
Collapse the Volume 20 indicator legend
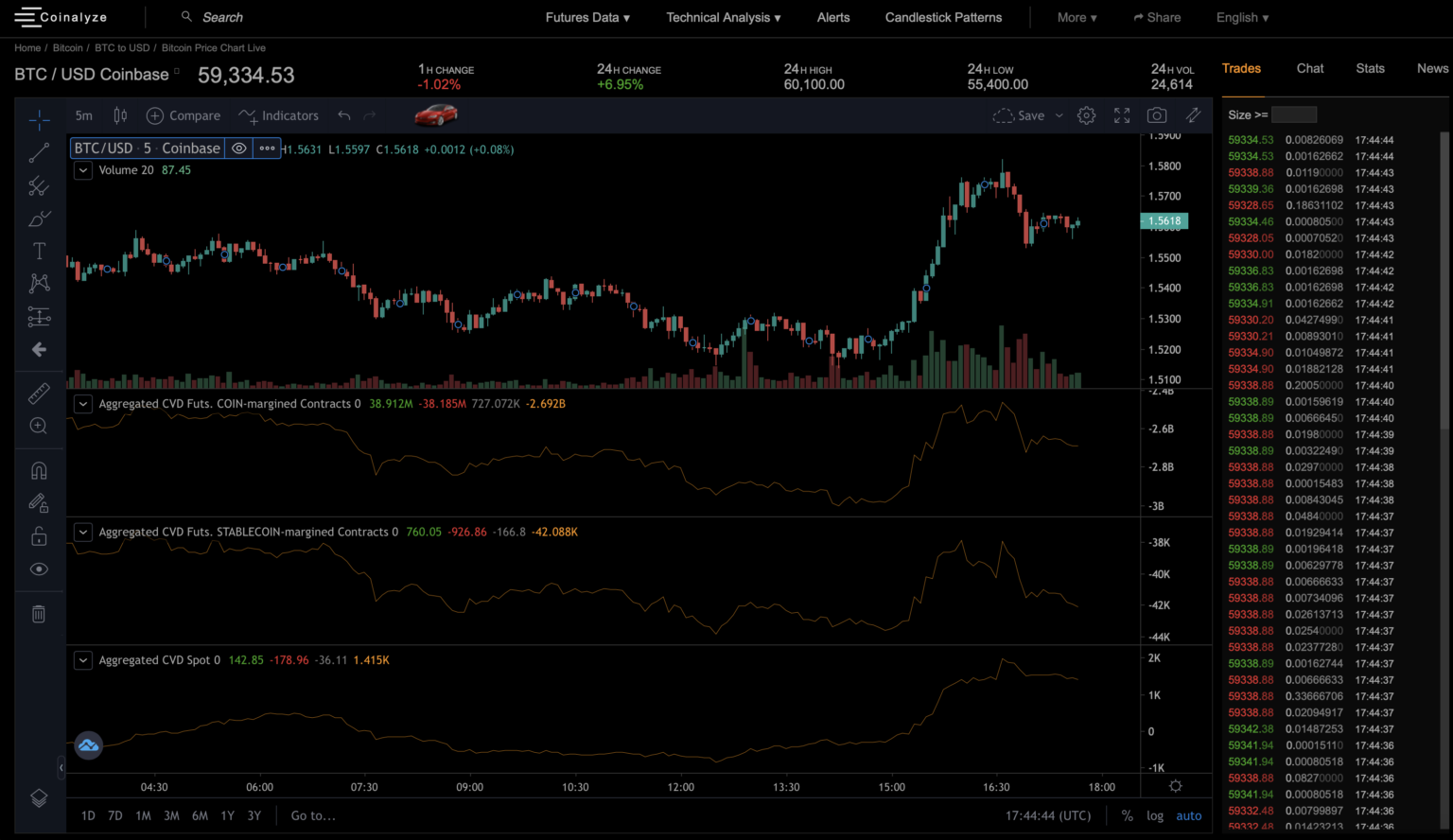click(83, 170)
